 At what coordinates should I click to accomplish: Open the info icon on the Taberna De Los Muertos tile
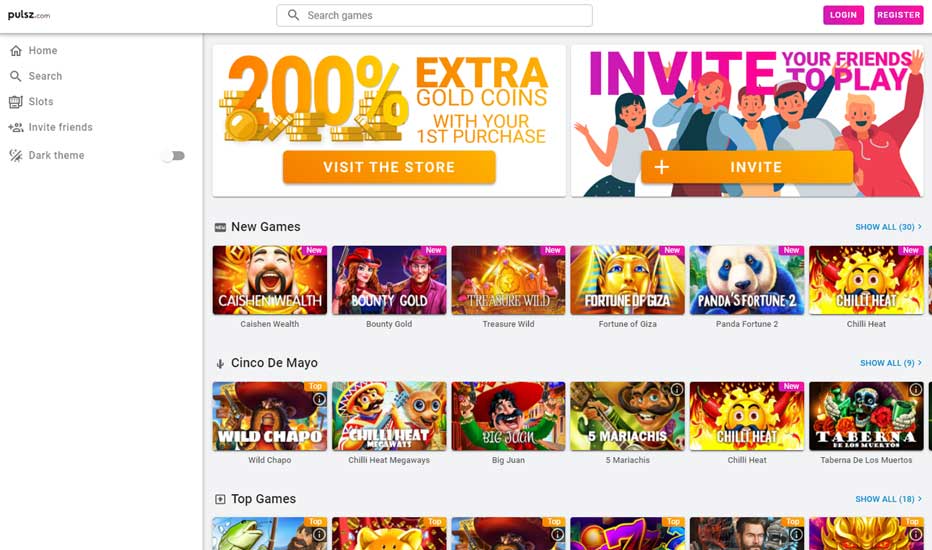[x=915, y=389]
